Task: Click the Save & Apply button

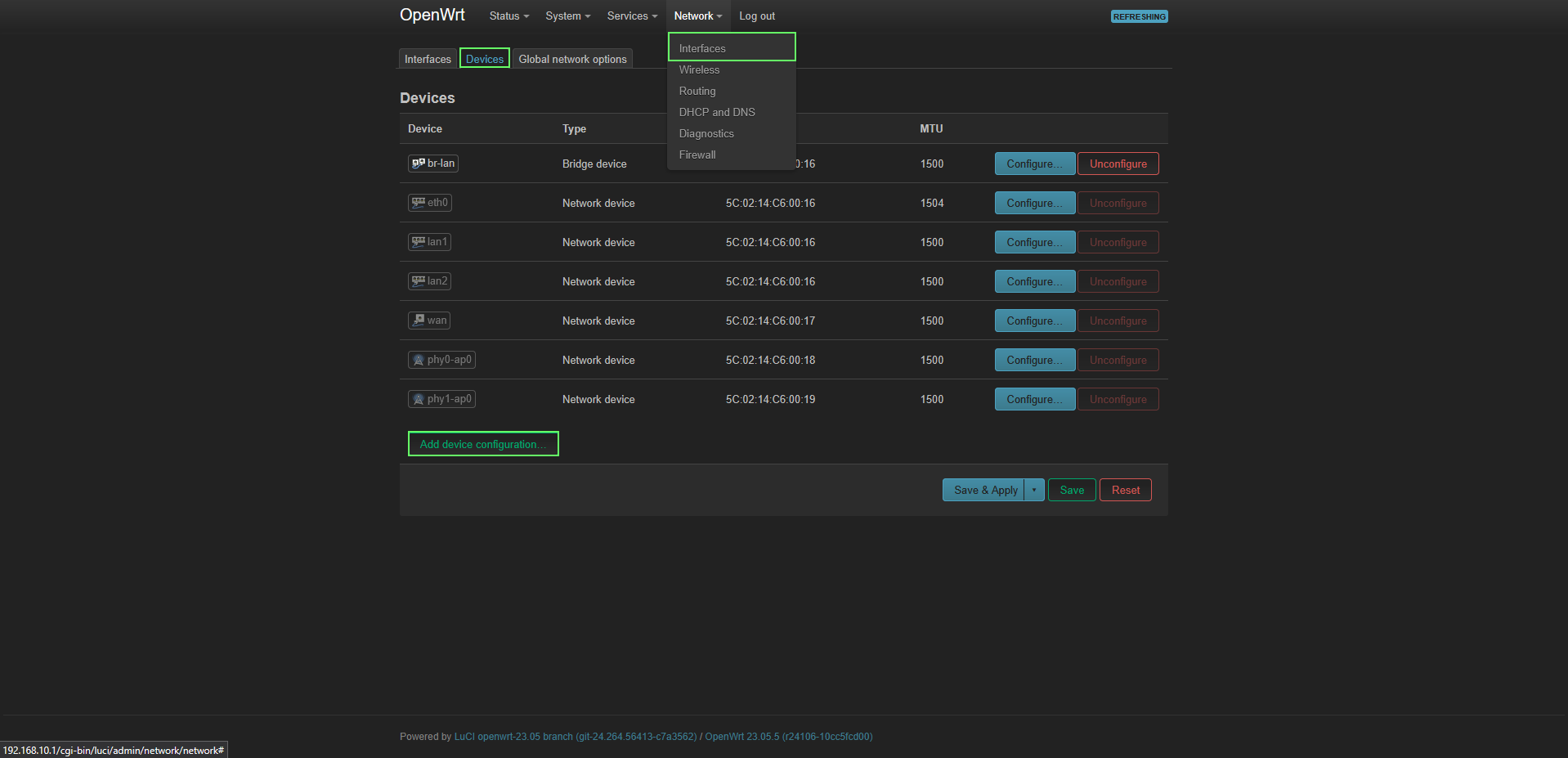Action: pyautogui.click(x=985, y=490)
